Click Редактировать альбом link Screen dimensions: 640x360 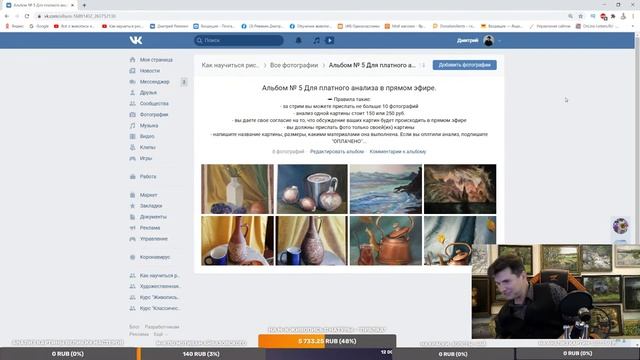[x=337, y=151]
